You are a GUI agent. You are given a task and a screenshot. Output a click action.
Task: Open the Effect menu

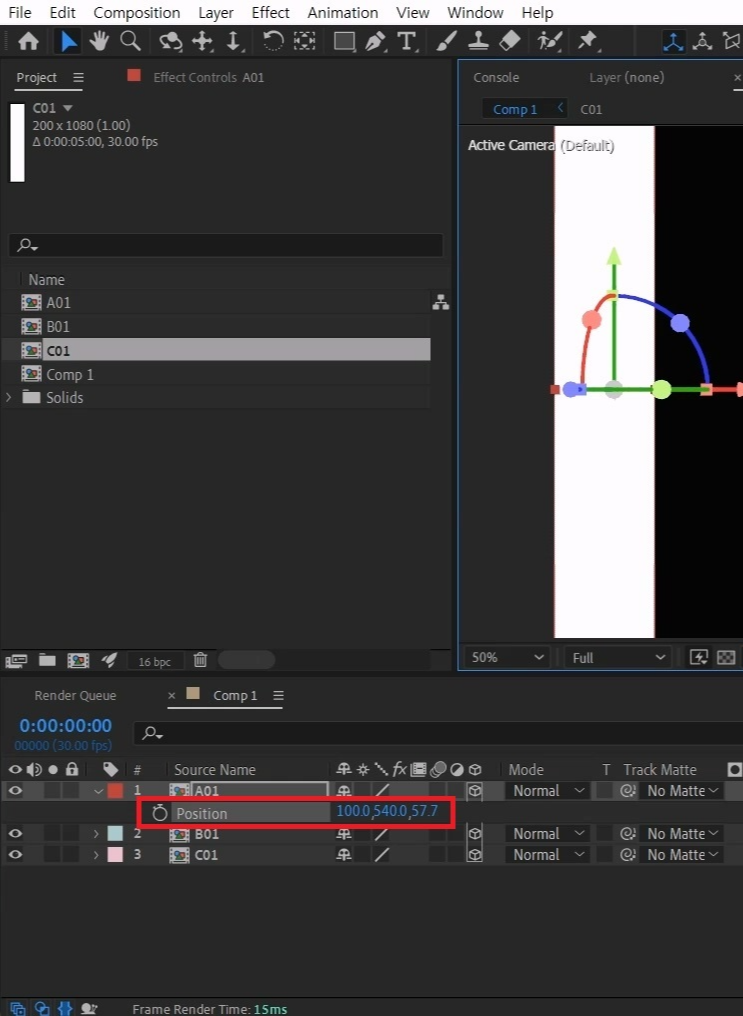point(270,12)
